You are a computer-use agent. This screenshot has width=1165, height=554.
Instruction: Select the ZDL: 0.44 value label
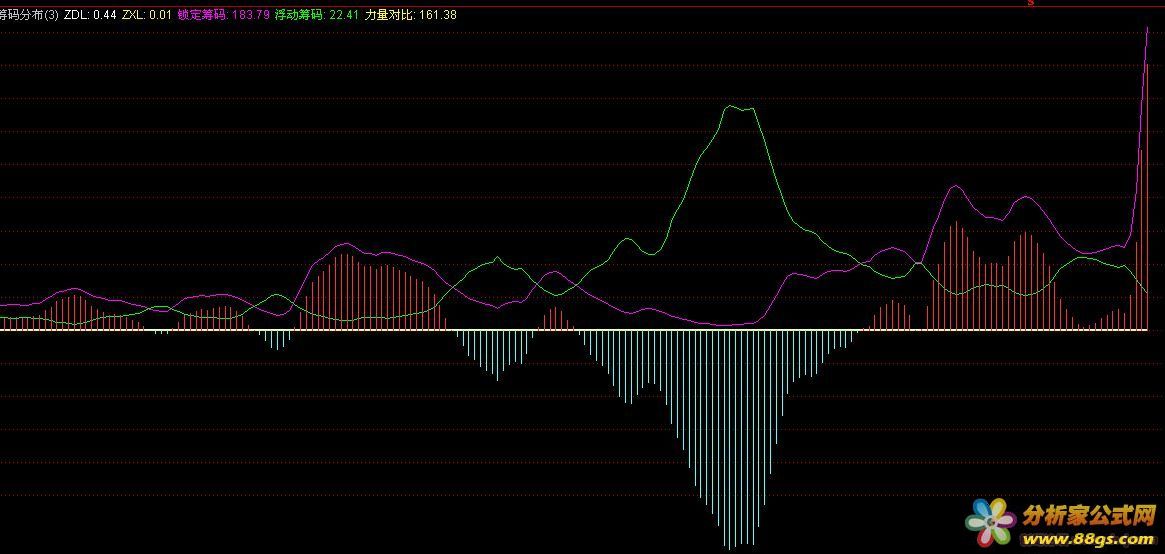(90, 15)
